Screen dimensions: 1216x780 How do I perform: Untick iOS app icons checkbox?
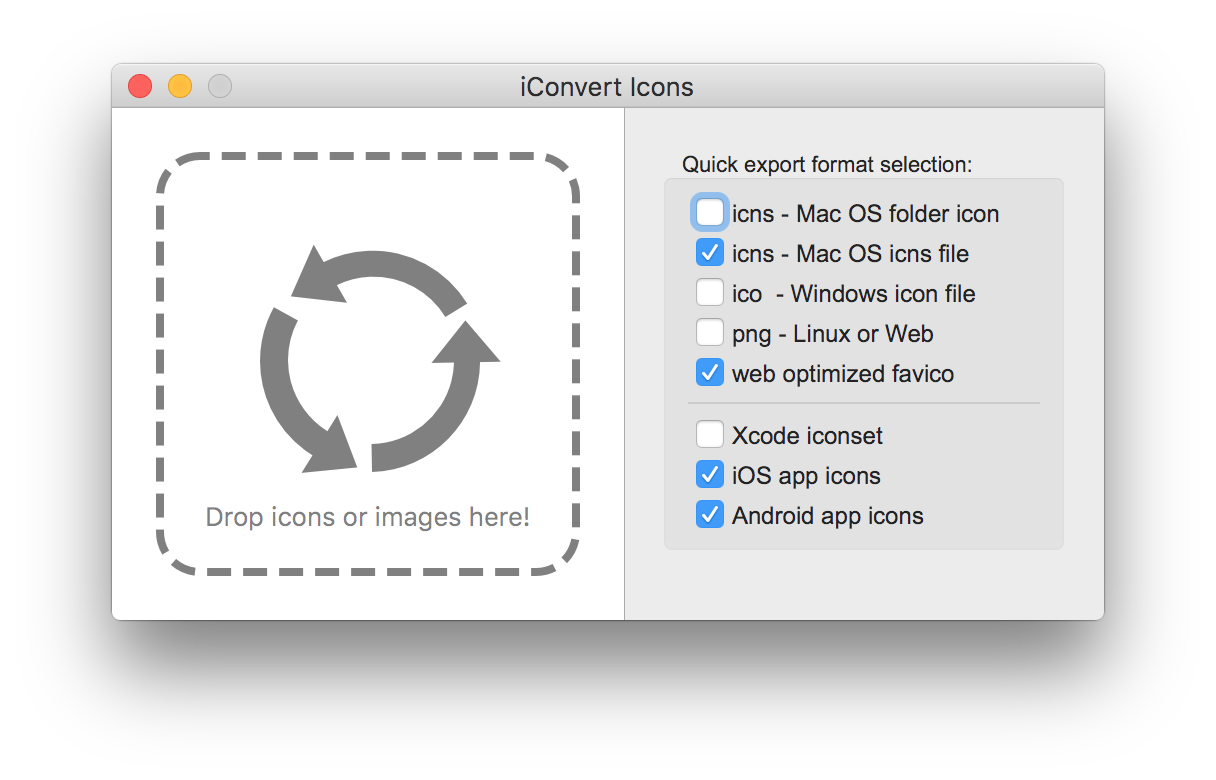[710, 475]
